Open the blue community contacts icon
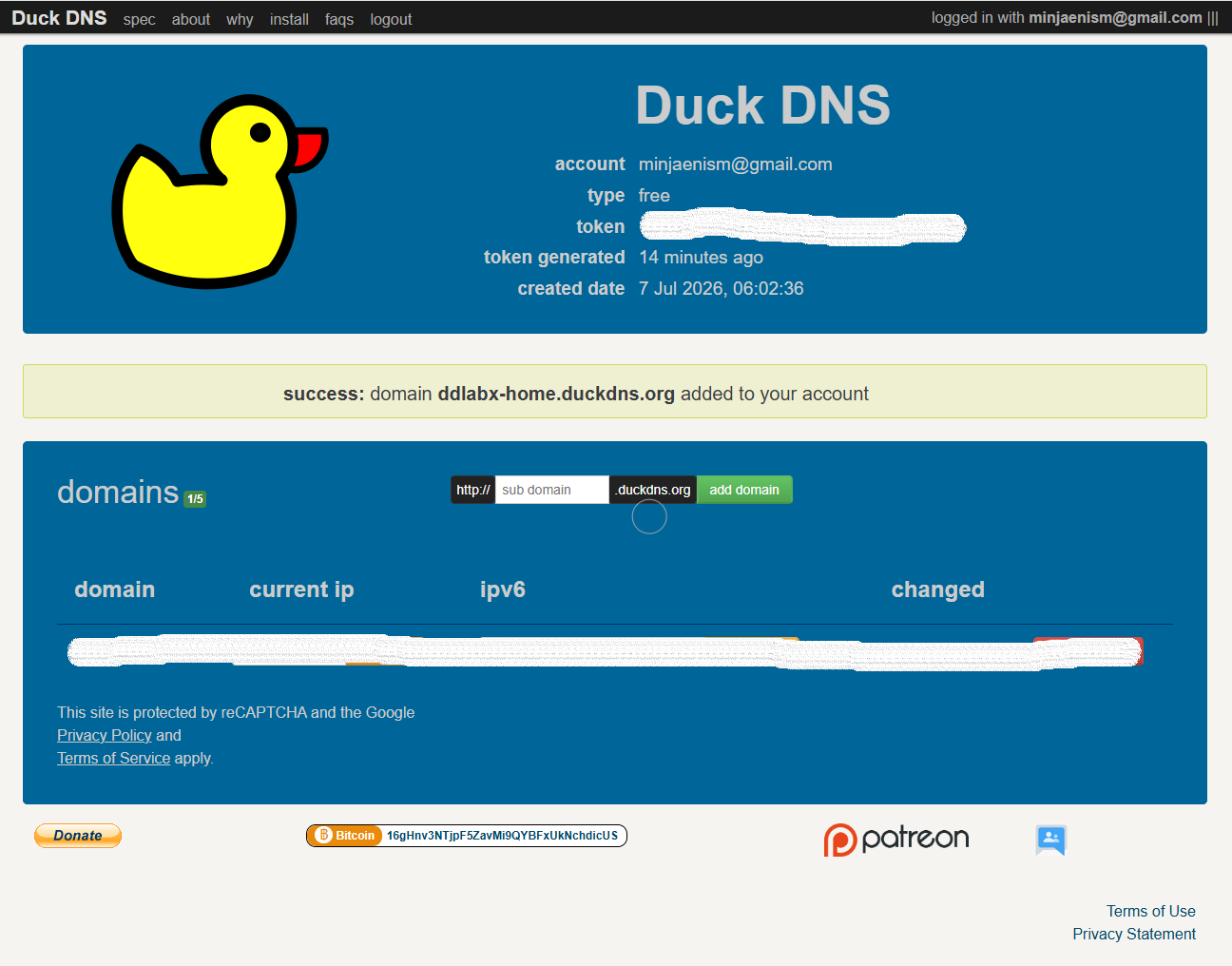 pyautogui.click(x=1050, y=840)
